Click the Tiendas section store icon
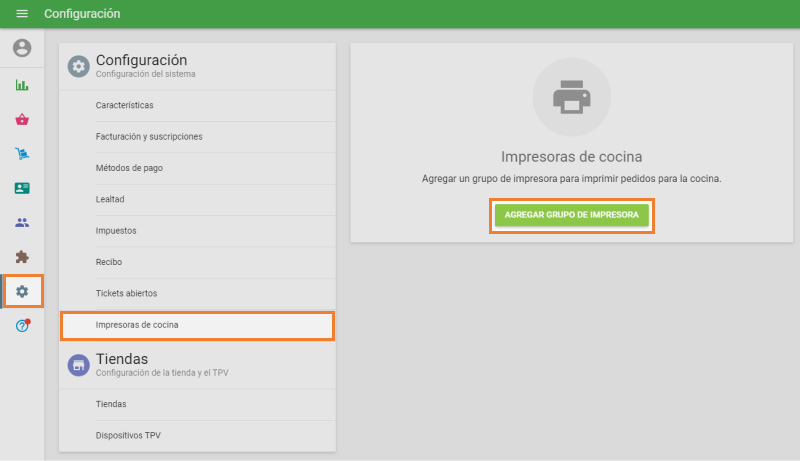This screenshot has width=800, height=461. [79, 365]
